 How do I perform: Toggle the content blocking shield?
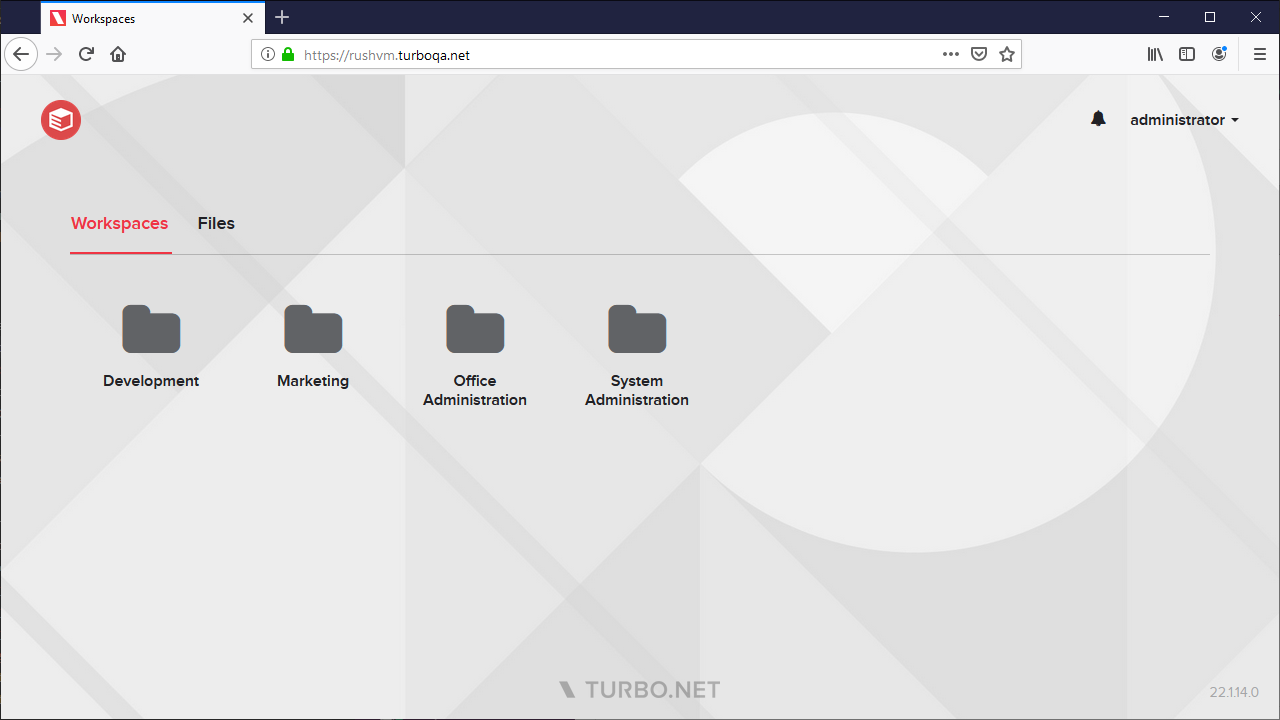978,54
